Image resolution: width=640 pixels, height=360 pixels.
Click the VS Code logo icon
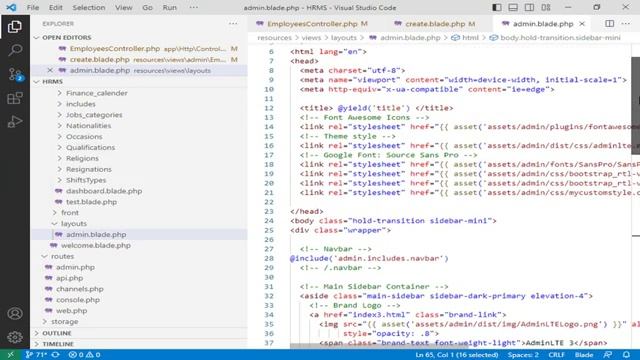(x=11, y=7)
